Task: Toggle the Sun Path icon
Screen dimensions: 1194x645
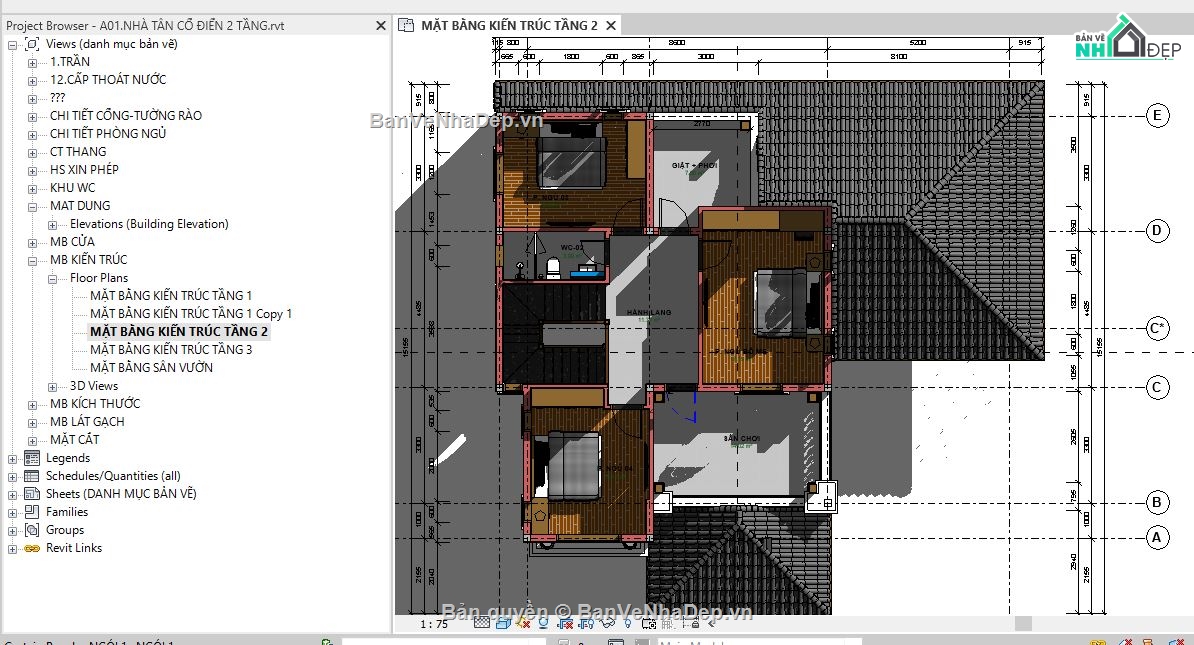Action: [523, 625]
